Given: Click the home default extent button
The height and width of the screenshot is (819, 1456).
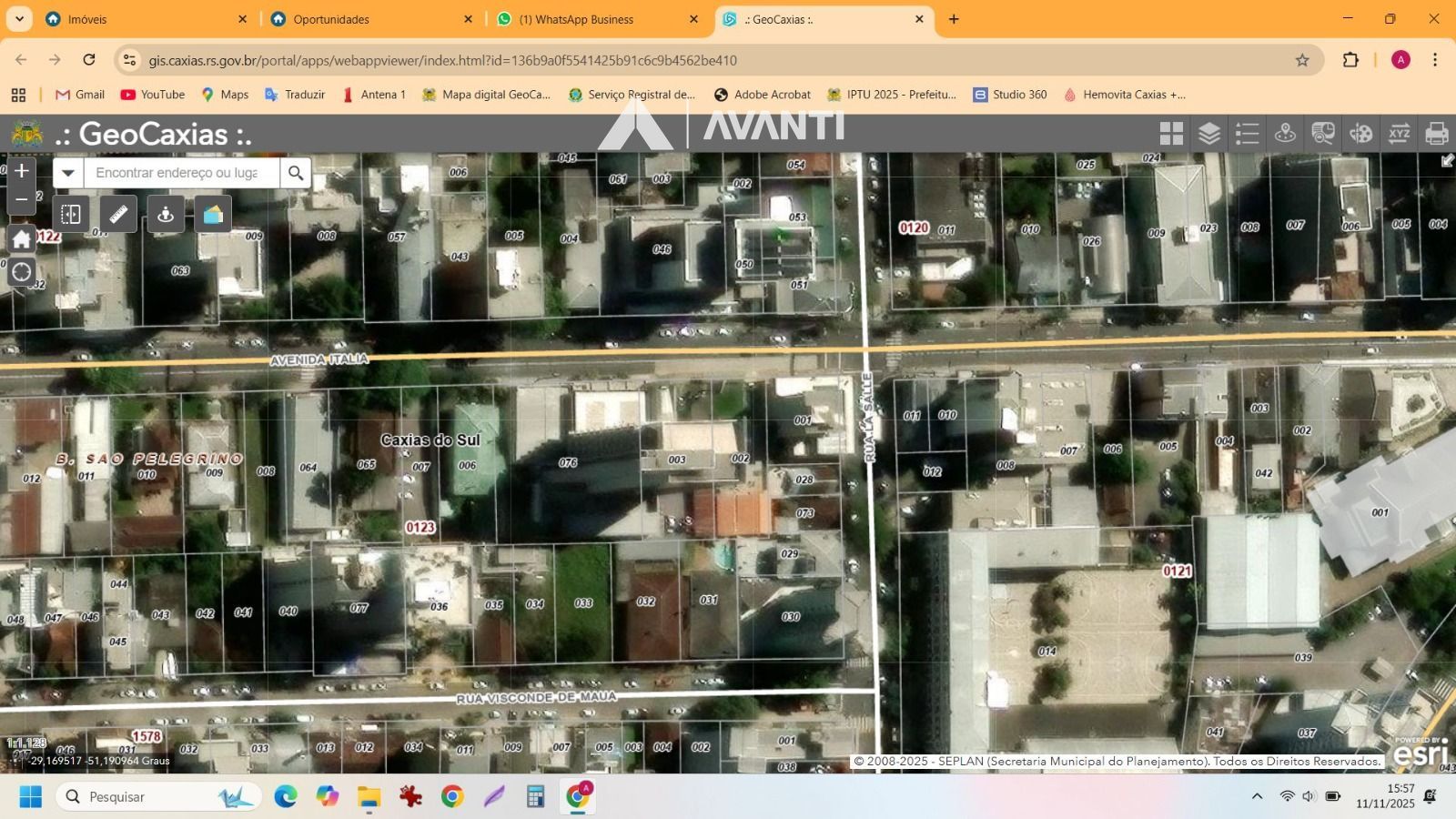Looking at the screenshot, I should [22, 238].
